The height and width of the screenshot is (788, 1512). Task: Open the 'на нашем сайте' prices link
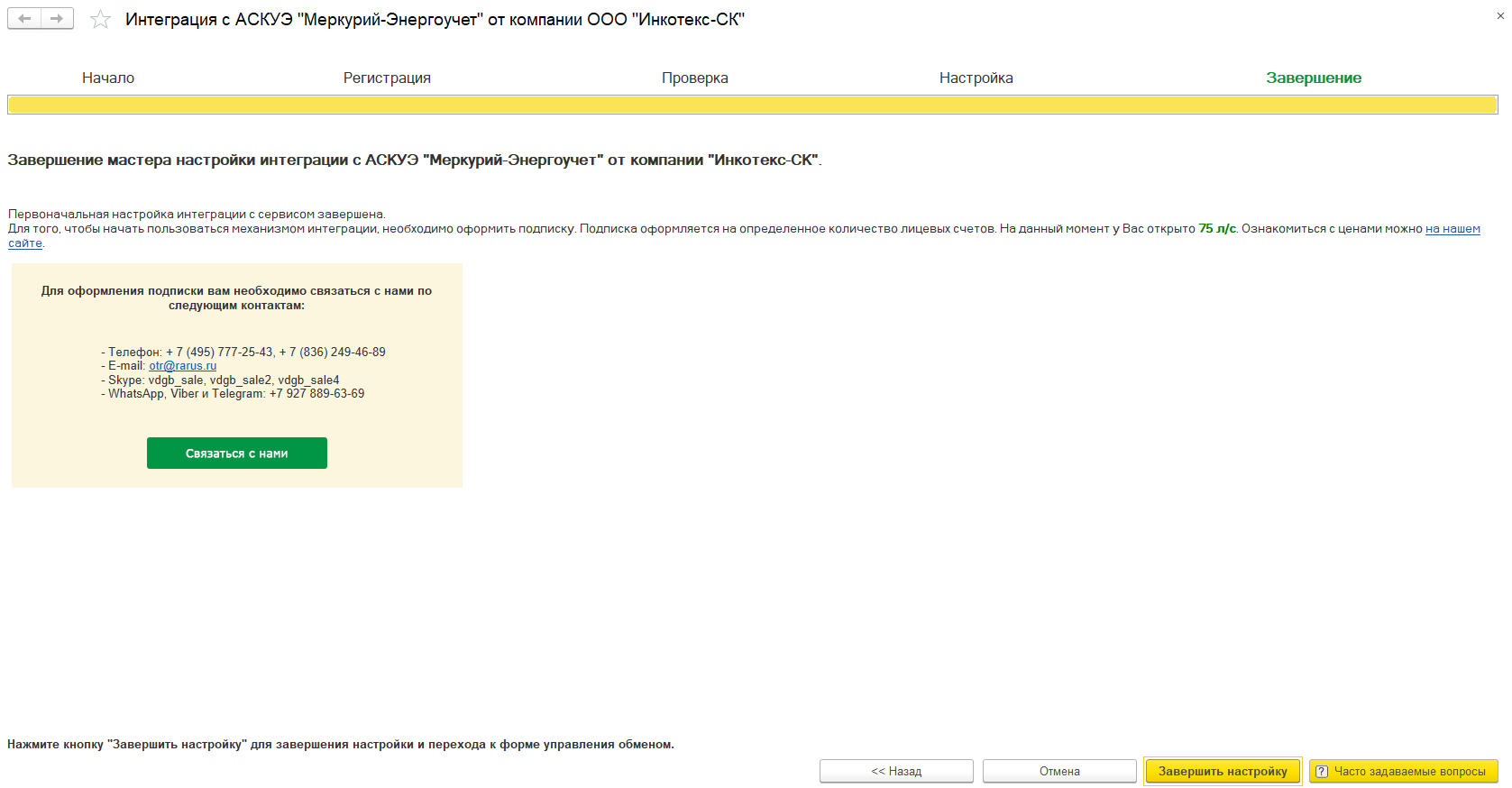coord(1452,229)
